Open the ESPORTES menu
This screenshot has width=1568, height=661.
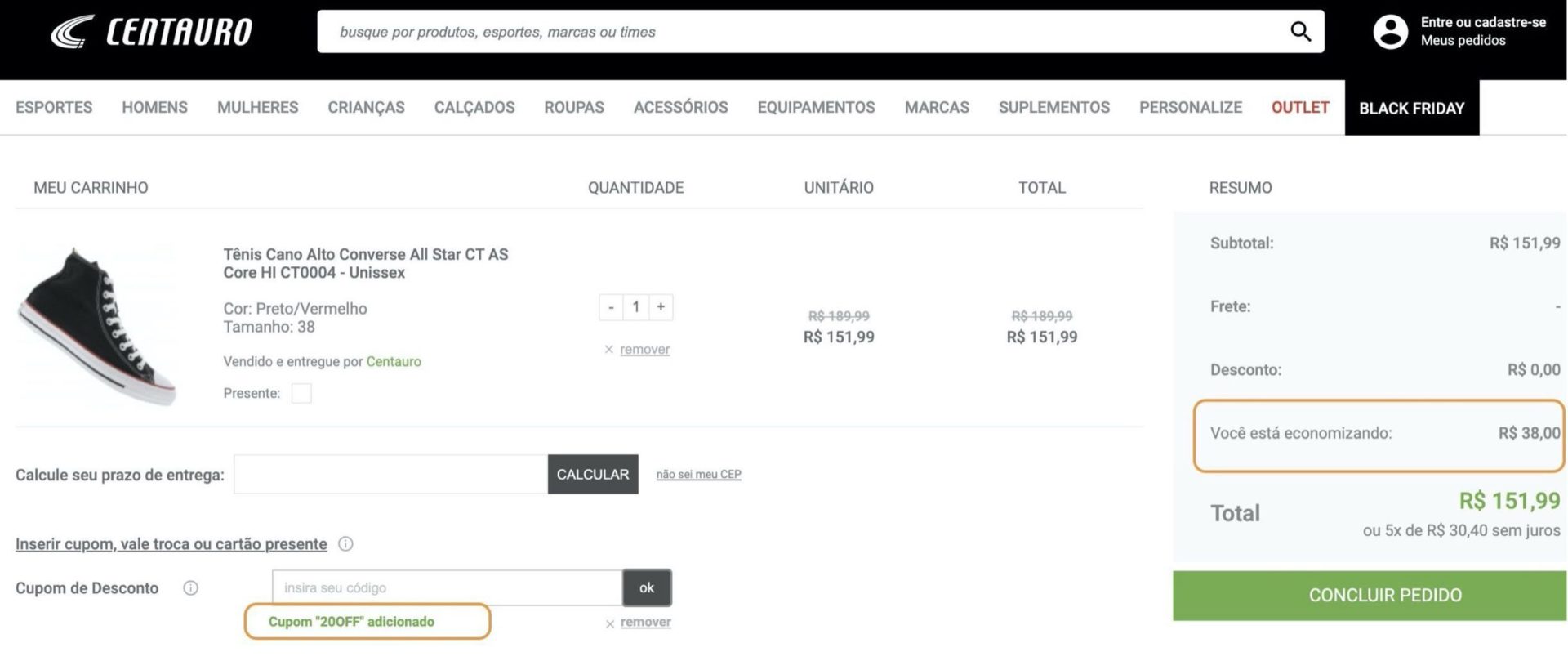(x=54, y=108)
